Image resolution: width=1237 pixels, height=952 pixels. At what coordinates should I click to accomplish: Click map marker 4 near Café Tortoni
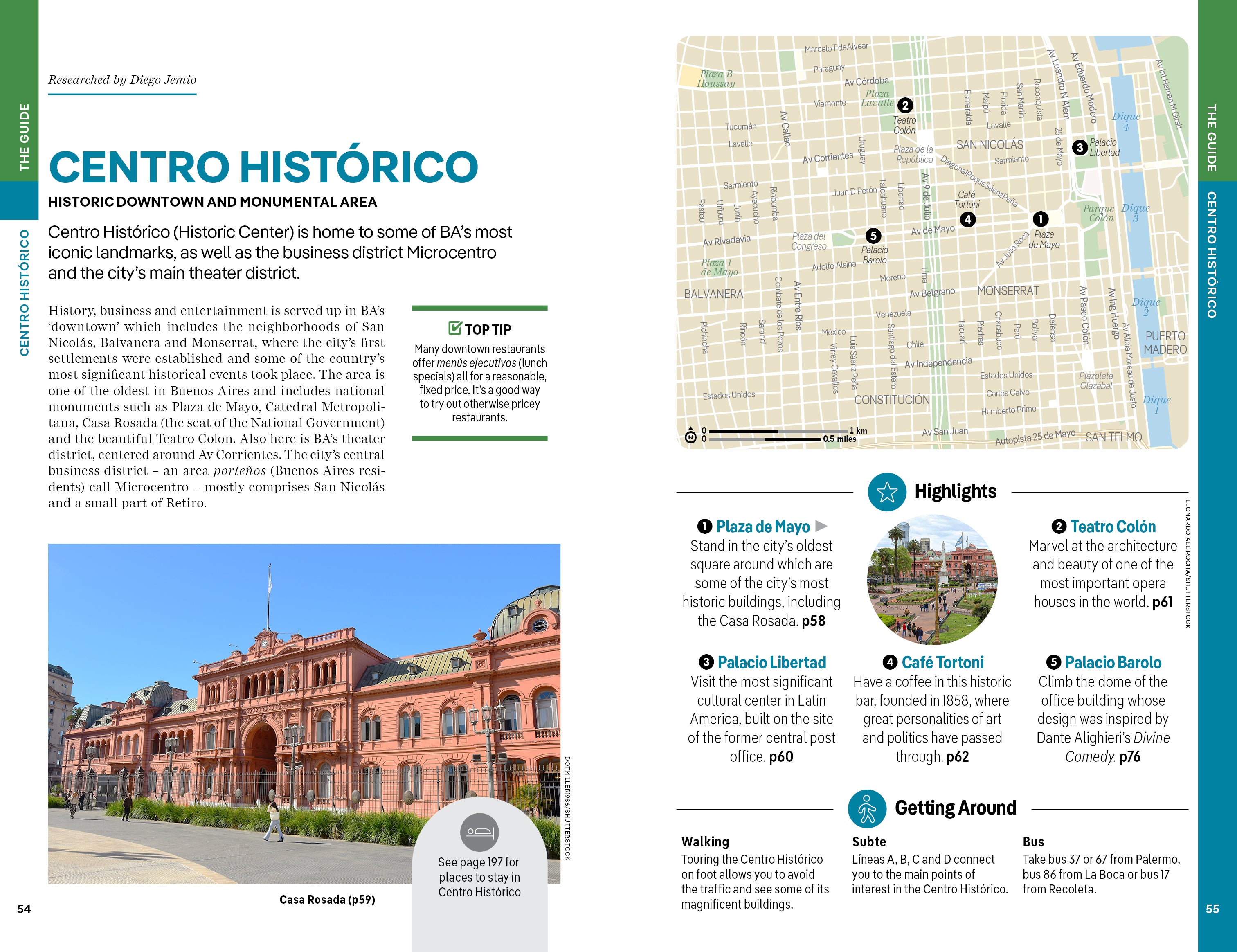point(967,219)
